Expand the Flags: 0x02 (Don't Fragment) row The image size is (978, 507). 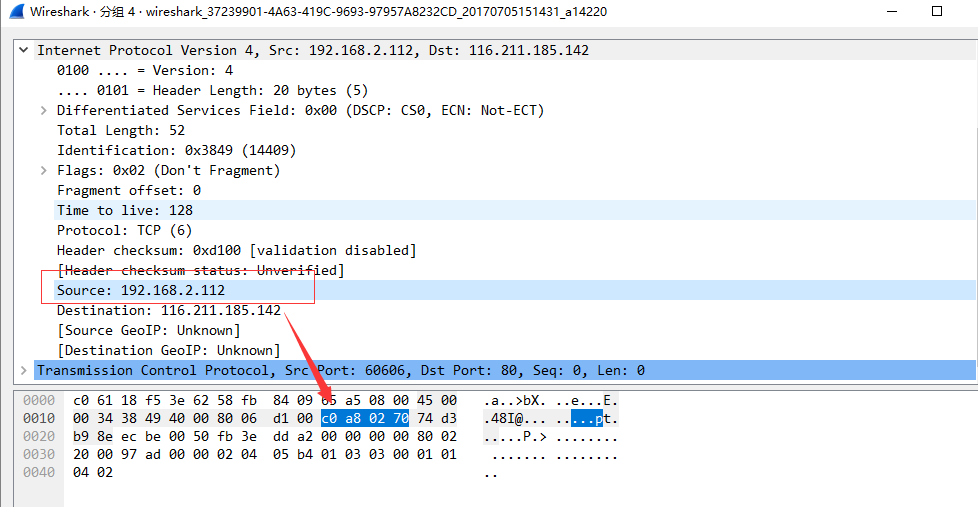tap(44, 170)
